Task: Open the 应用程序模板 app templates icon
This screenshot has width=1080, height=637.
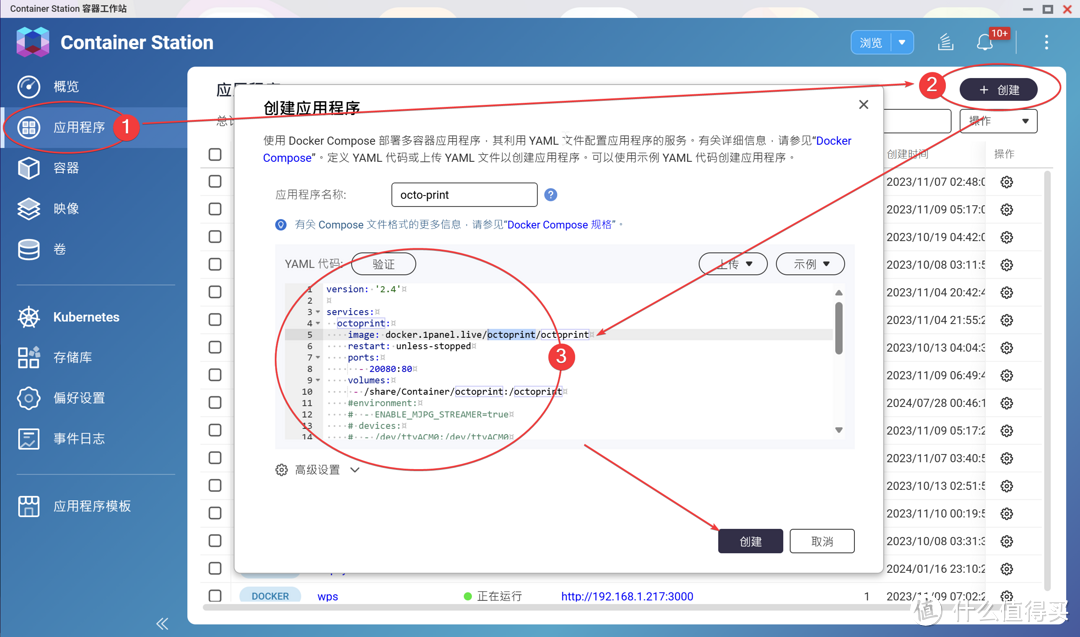Action: pyautogui.click(x=28, y=506)
